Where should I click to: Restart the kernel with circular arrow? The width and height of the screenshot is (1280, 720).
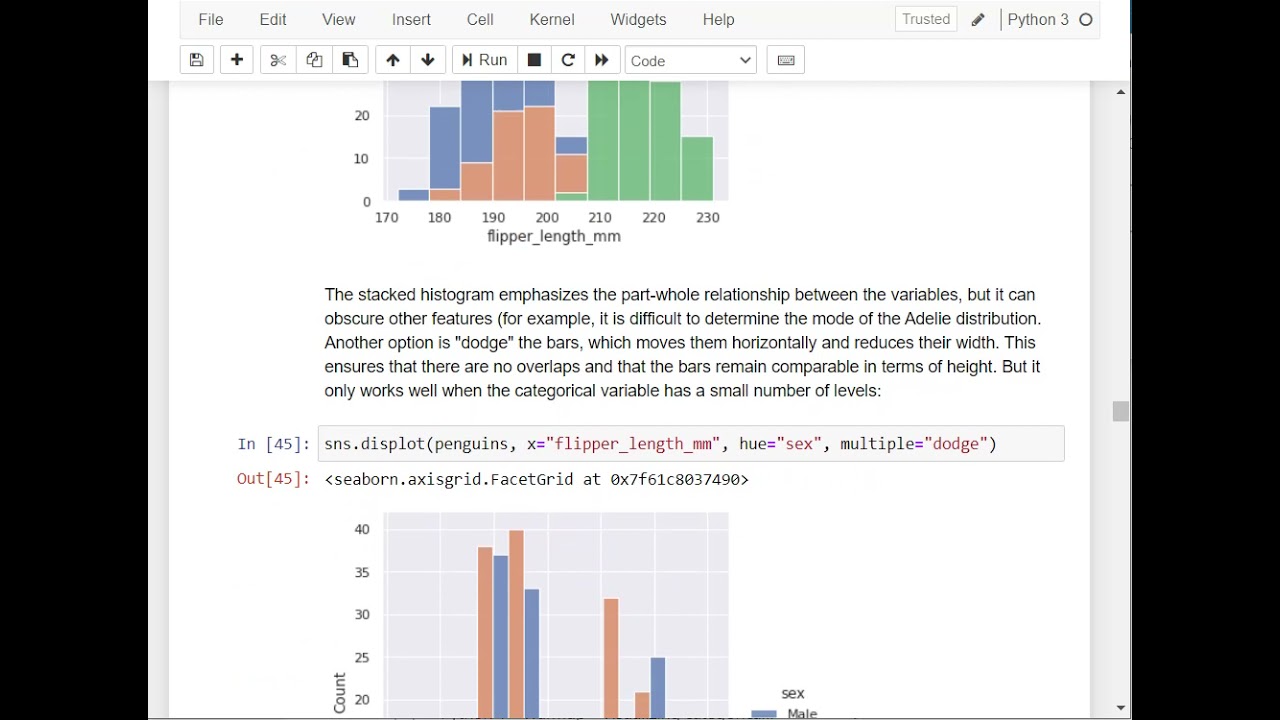click(568, 60)
